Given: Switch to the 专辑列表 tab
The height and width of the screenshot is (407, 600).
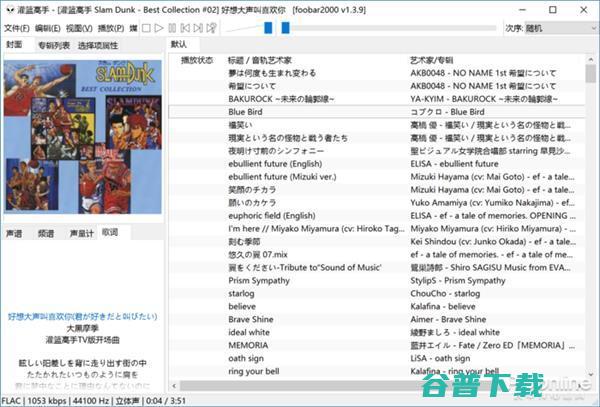Looking at the screenshot, I should 54,46.
